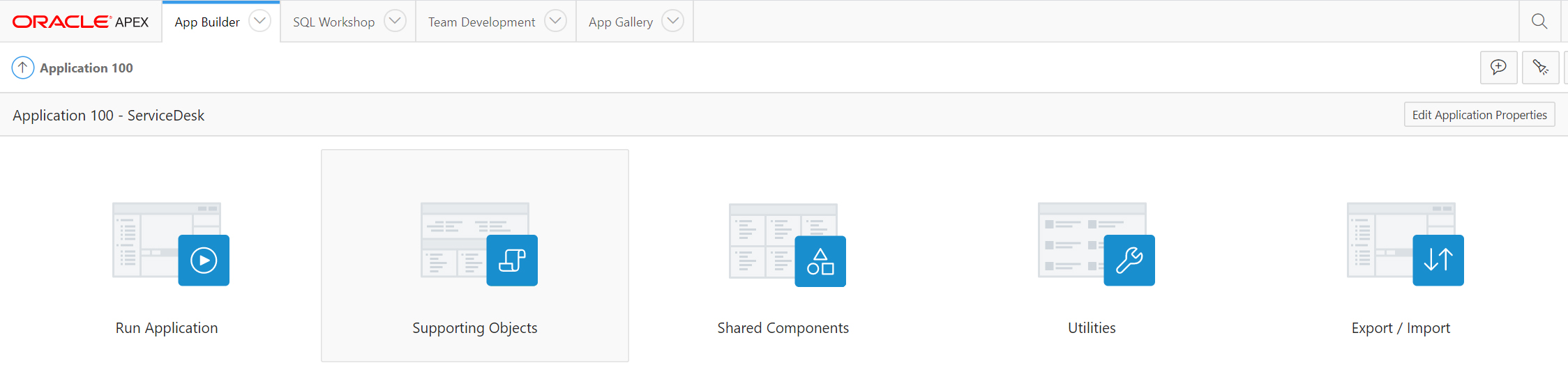Image resolution: width=1568 pixels, height=372 pixels.
Task: Open the Supporting Objects icon
Action: click(512, 261)
